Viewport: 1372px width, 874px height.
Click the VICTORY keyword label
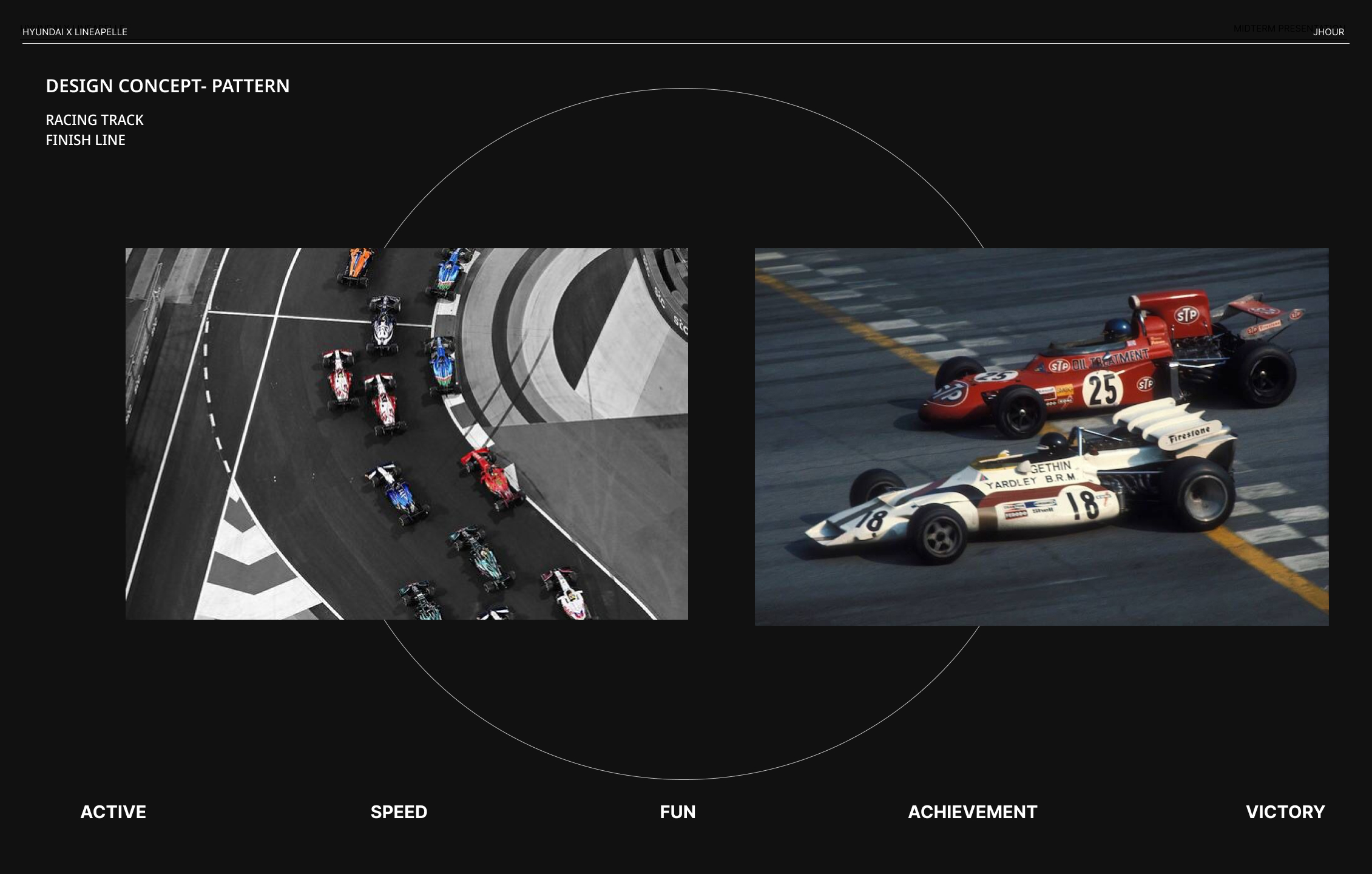(1285, 812)
